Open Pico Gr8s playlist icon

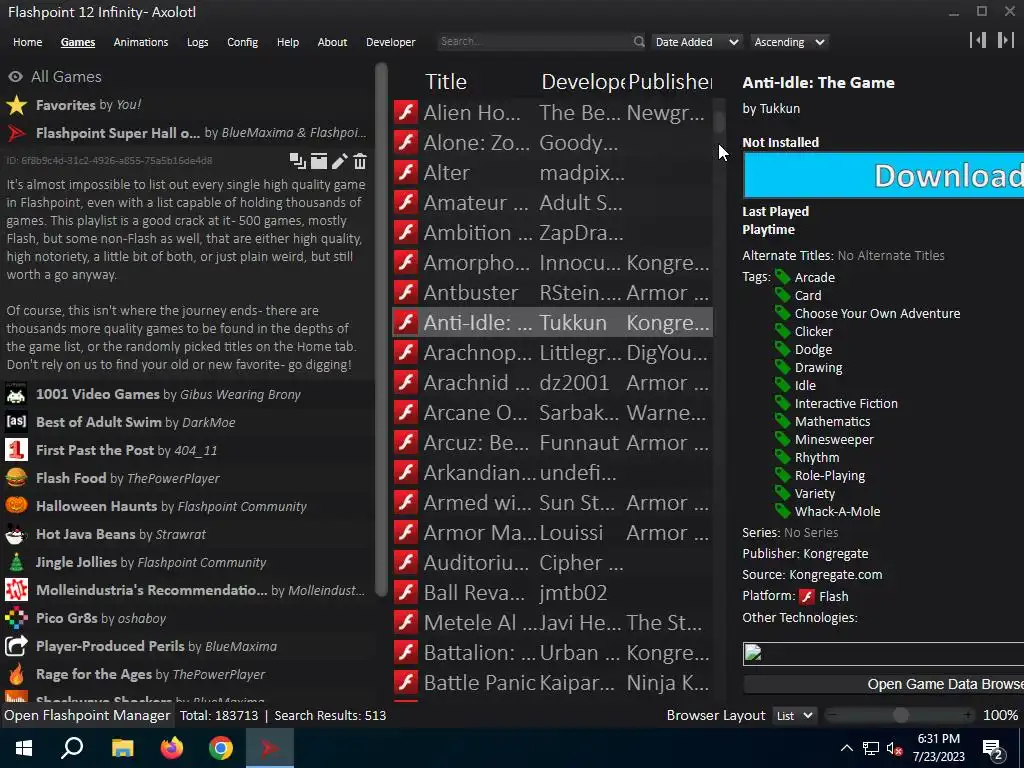click(16, 618)
